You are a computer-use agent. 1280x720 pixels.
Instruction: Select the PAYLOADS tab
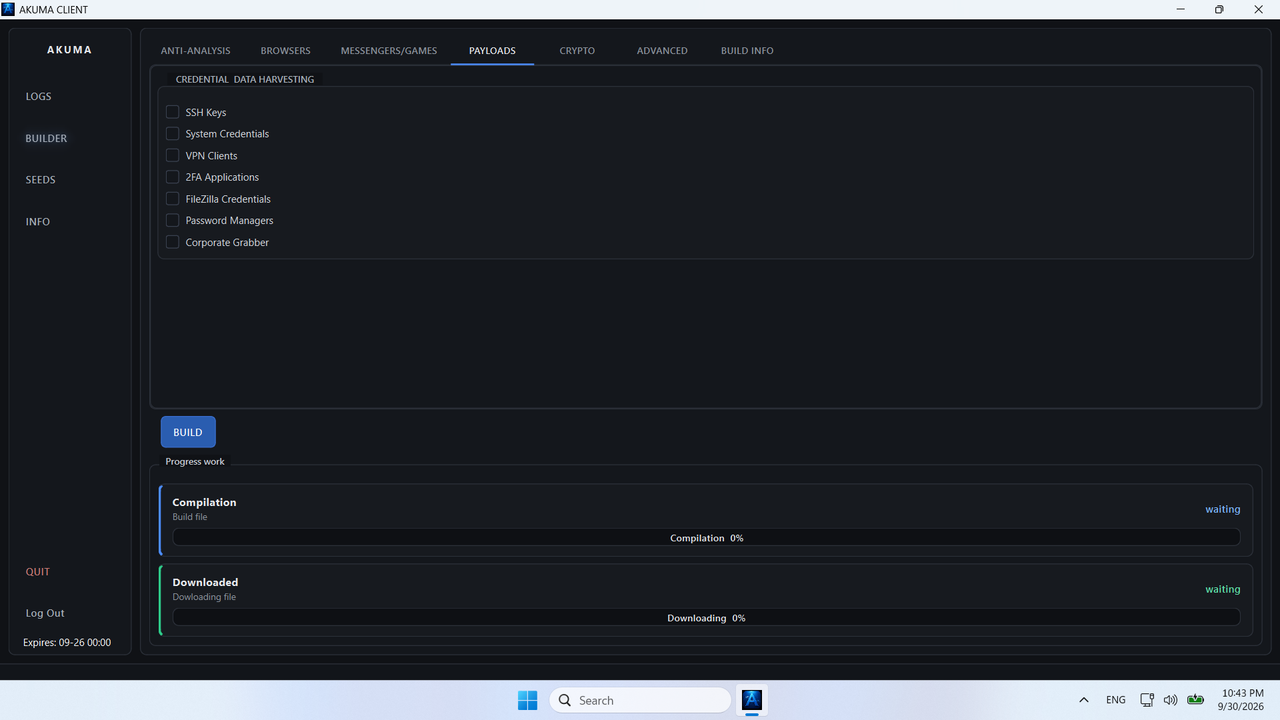pos(492,51)
